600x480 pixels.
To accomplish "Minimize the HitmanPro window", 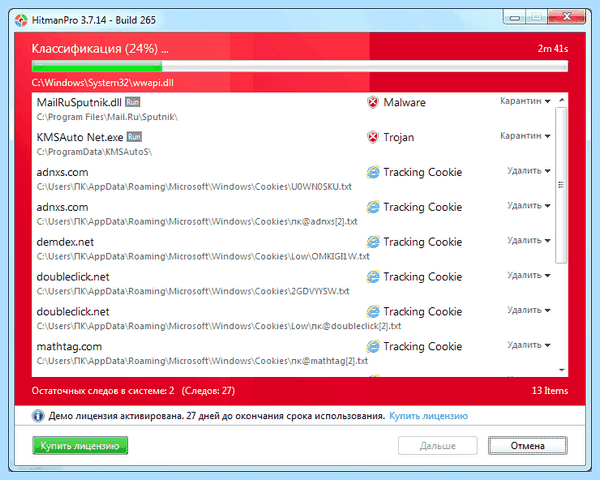I will coord(515,18).
